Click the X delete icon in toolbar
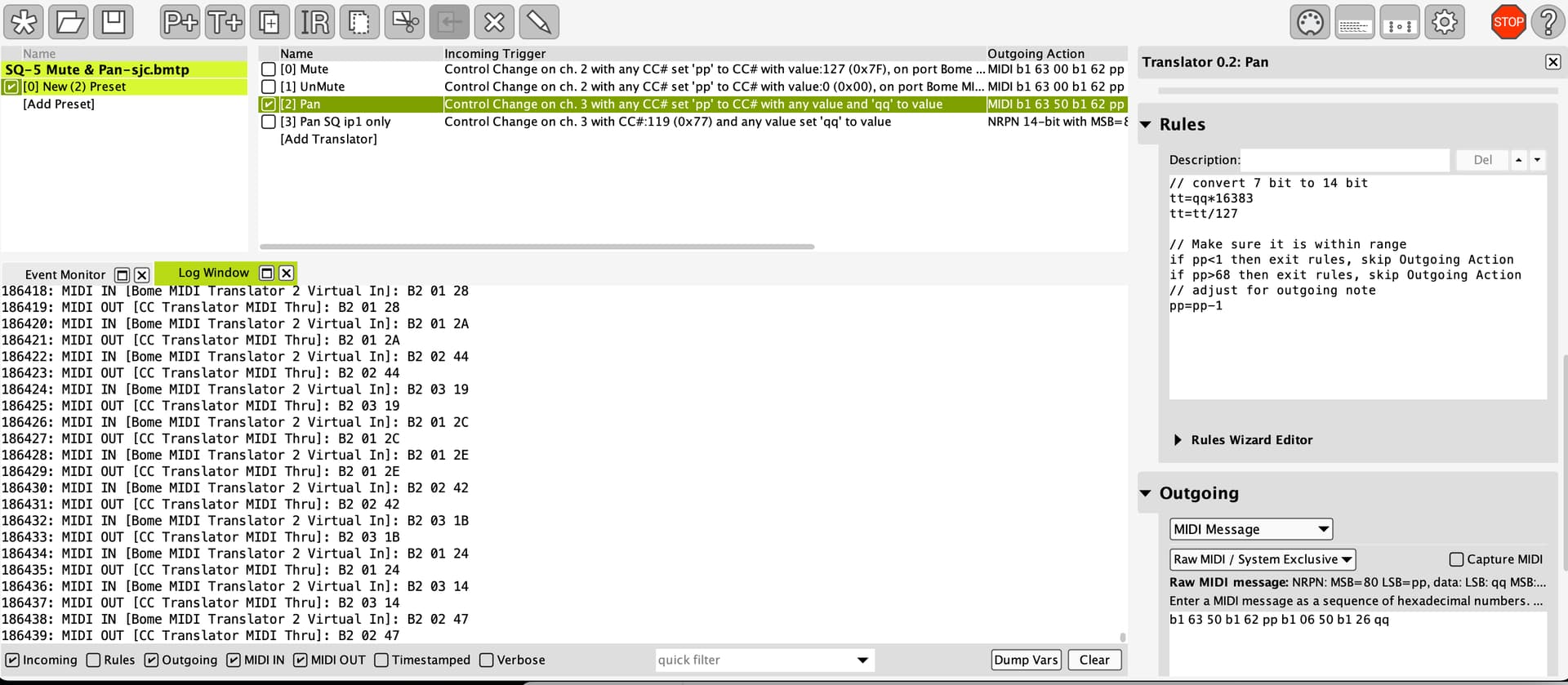 (x=494, y=22)
